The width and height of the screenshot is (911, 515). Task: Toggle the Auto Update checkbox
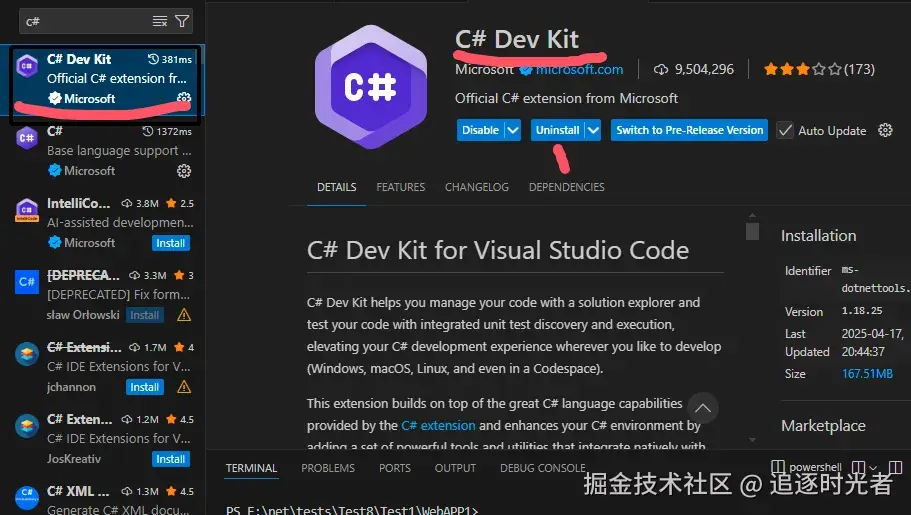coord(785,130)
